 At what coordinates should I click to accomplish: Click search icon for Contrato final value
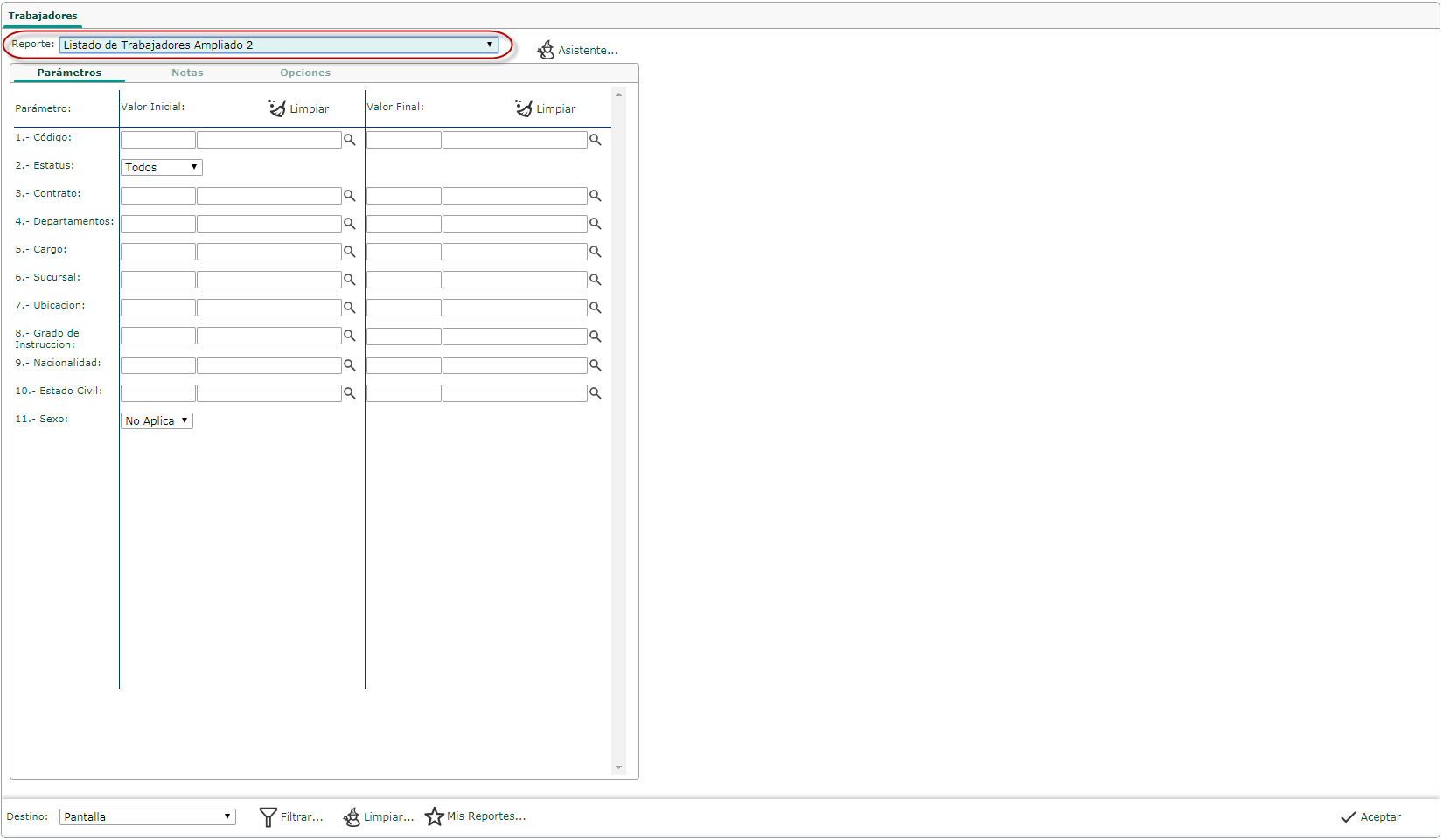(595, 196)
